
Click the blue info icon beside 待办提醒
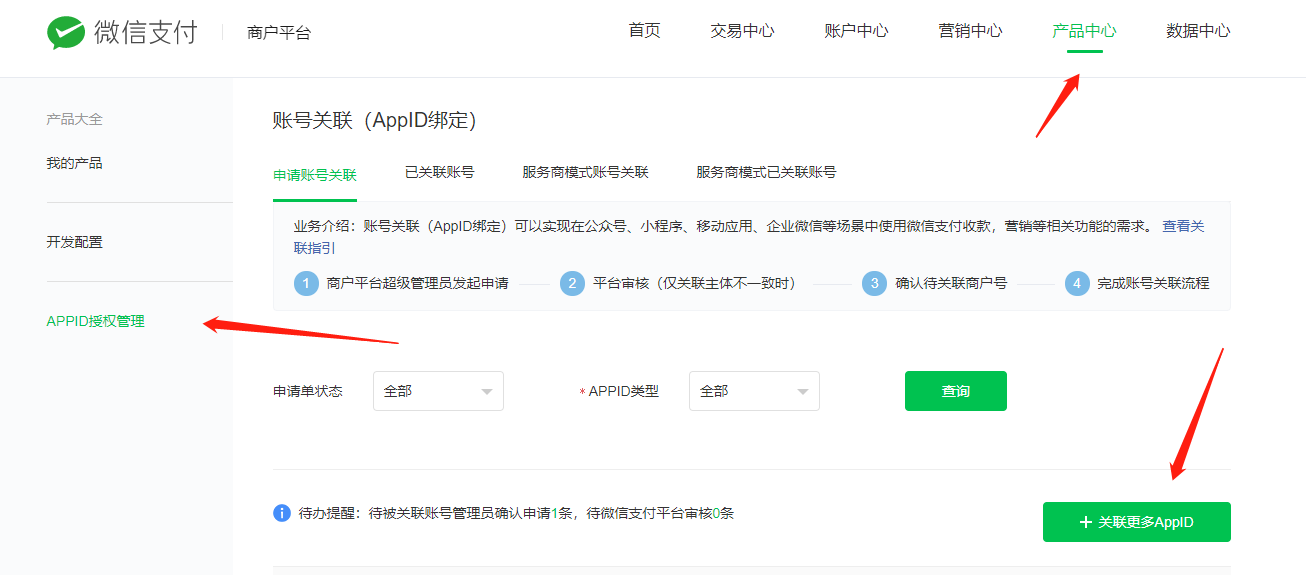(282, 513)
